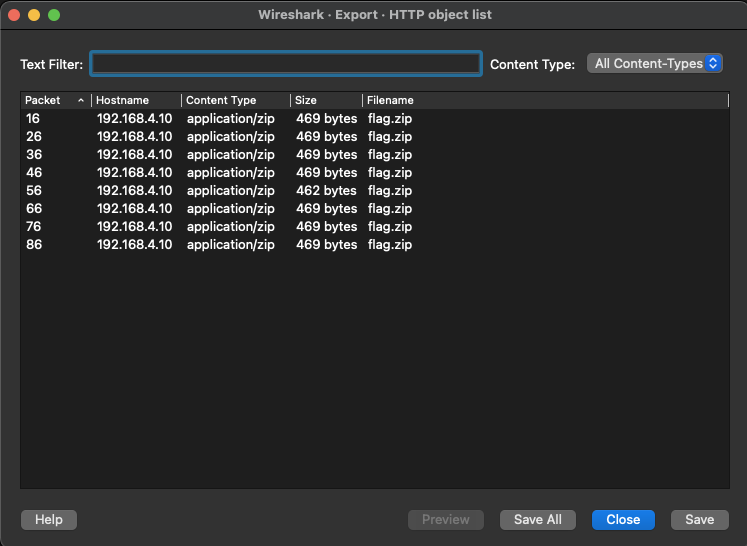Viewport: 747px width, 546px height.
Task: Click hostname 192.168.4.10 in packet 36 row
Action: [x=134, y=155]
